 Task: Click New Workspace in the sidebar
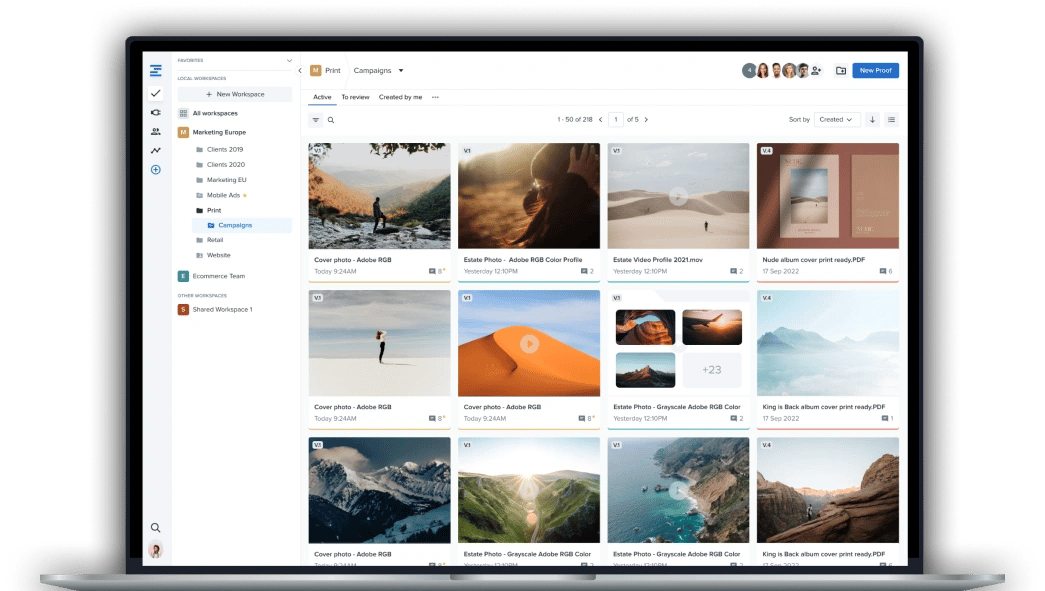point(234,95)
